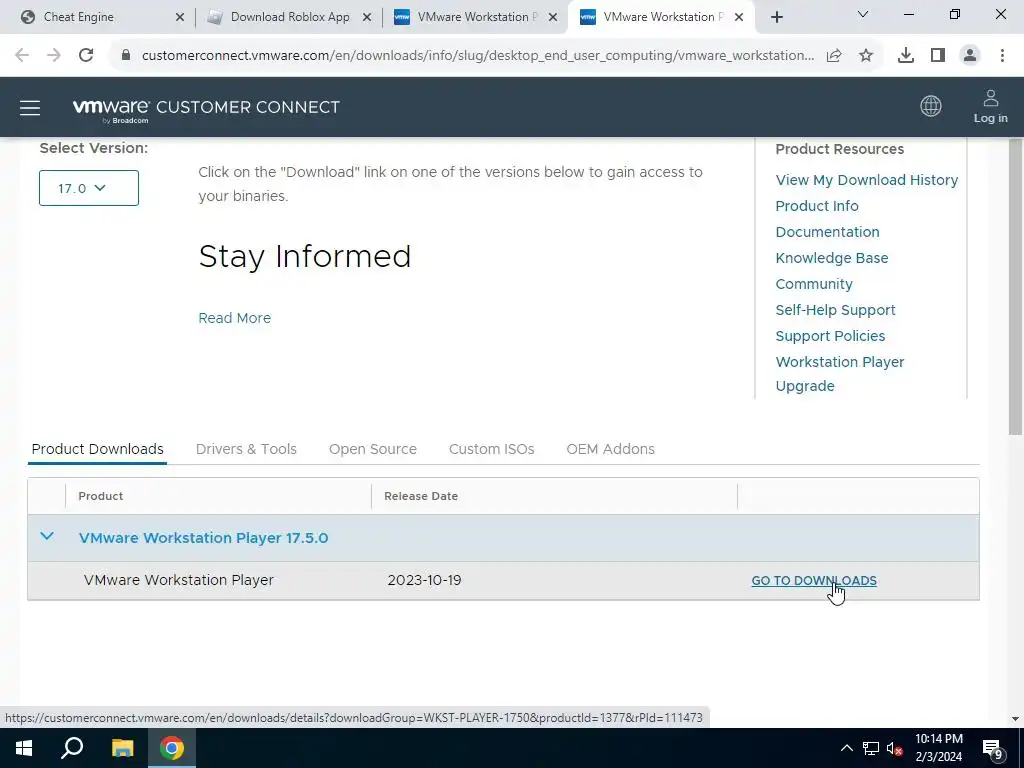1024x768 pixels.
Task: Click network icon in system tray
Action: click(871, 748)
